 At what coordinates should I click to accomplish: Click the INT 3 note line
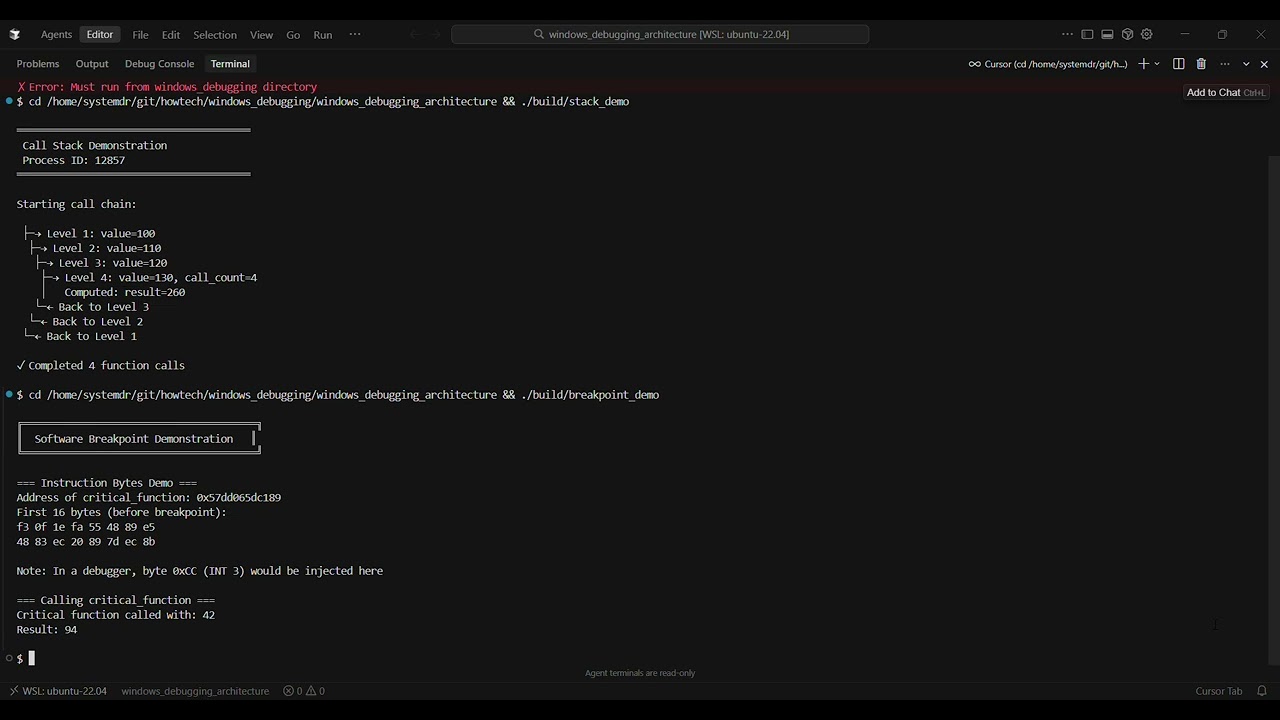[x=200, y=571]
